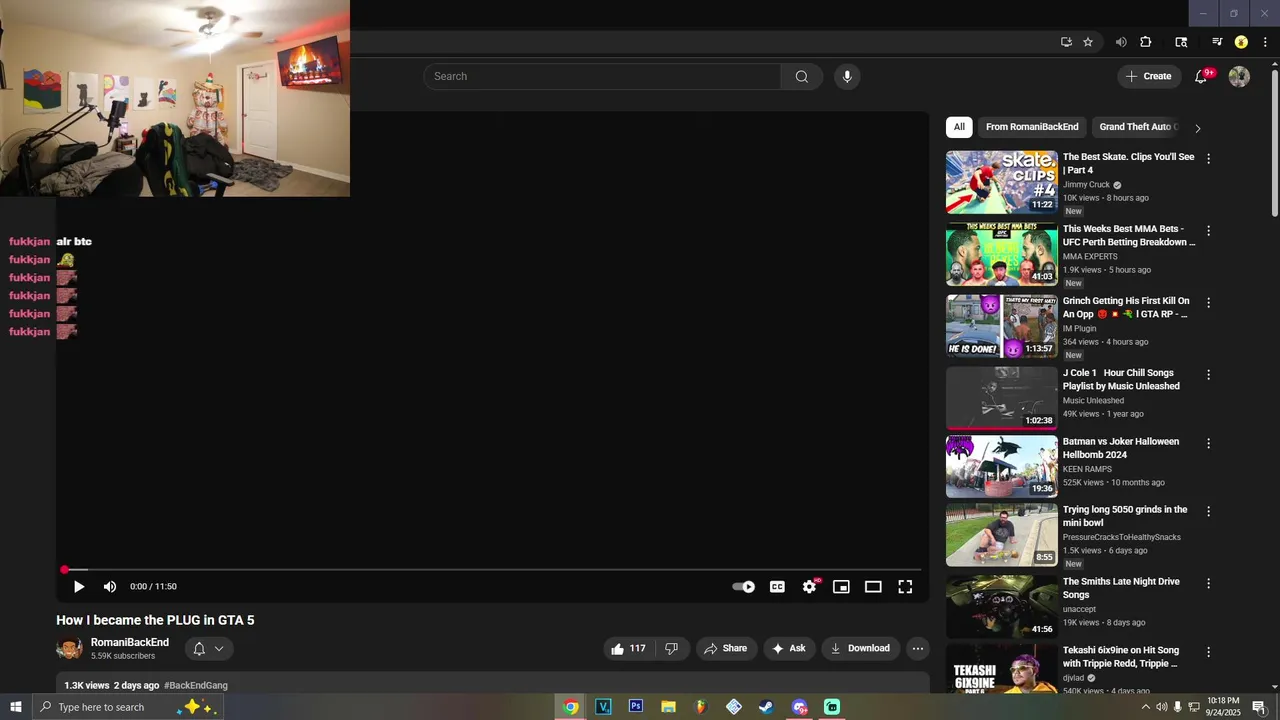
Task: Toggle closed captions CC button
Action: (777, 587)
